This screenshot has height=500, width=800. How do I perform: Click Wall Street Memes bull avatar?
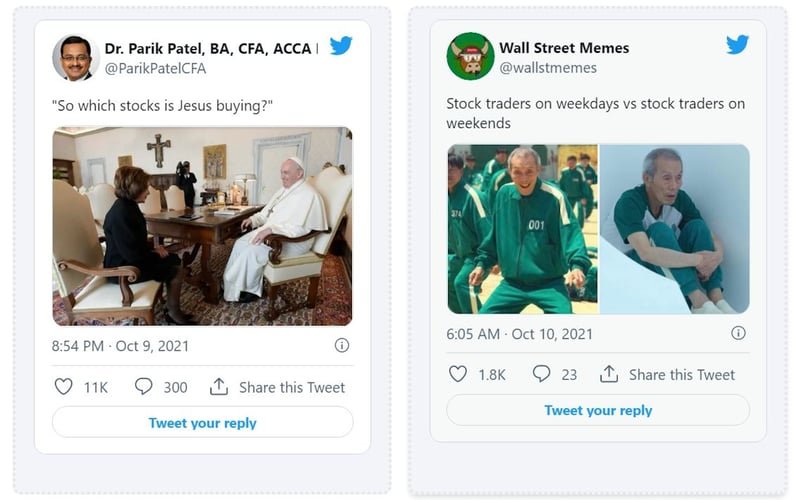point(470,57)
